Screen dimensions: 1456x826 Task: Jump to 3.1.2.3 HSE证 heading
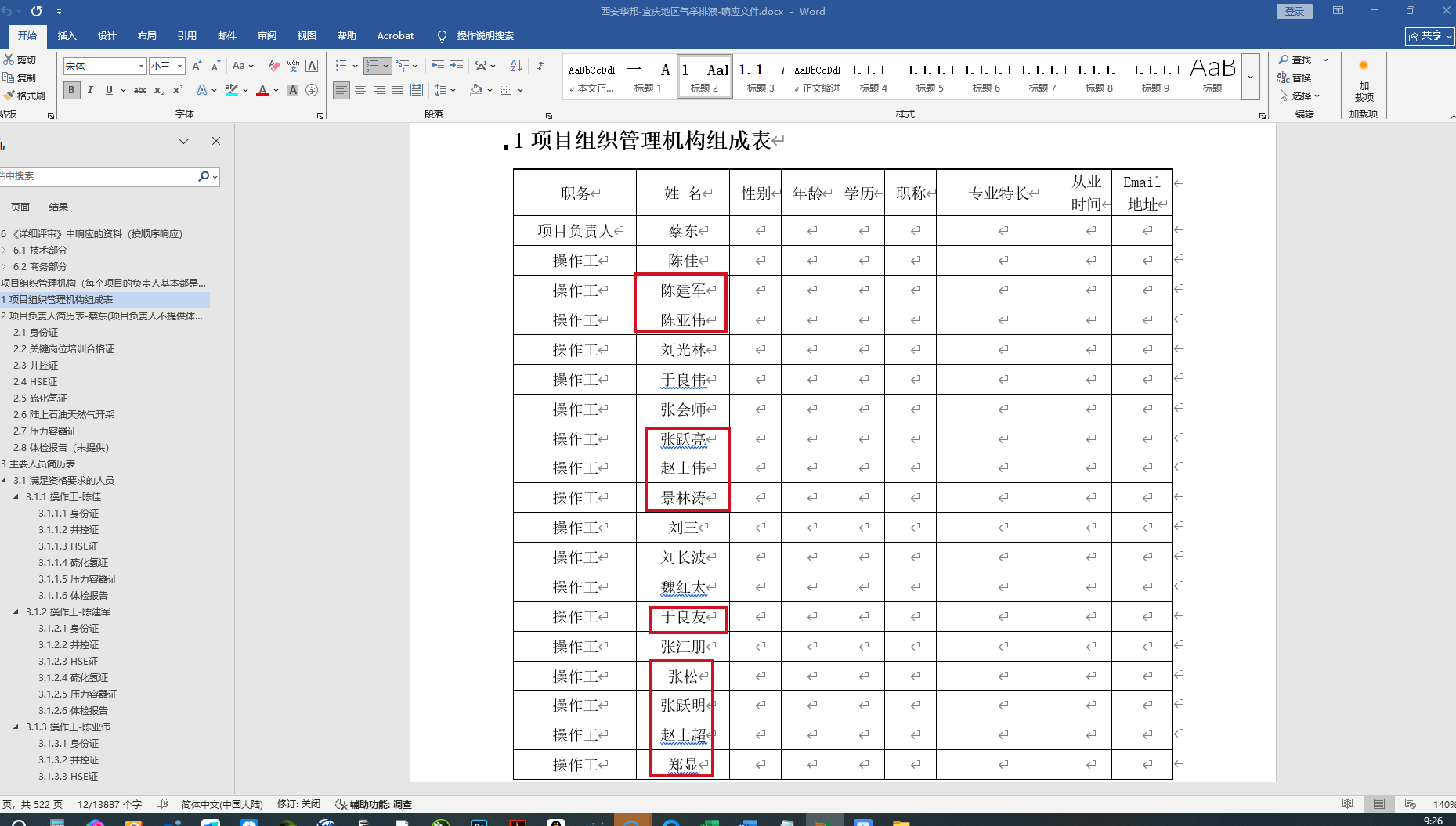tap(68, 662)
